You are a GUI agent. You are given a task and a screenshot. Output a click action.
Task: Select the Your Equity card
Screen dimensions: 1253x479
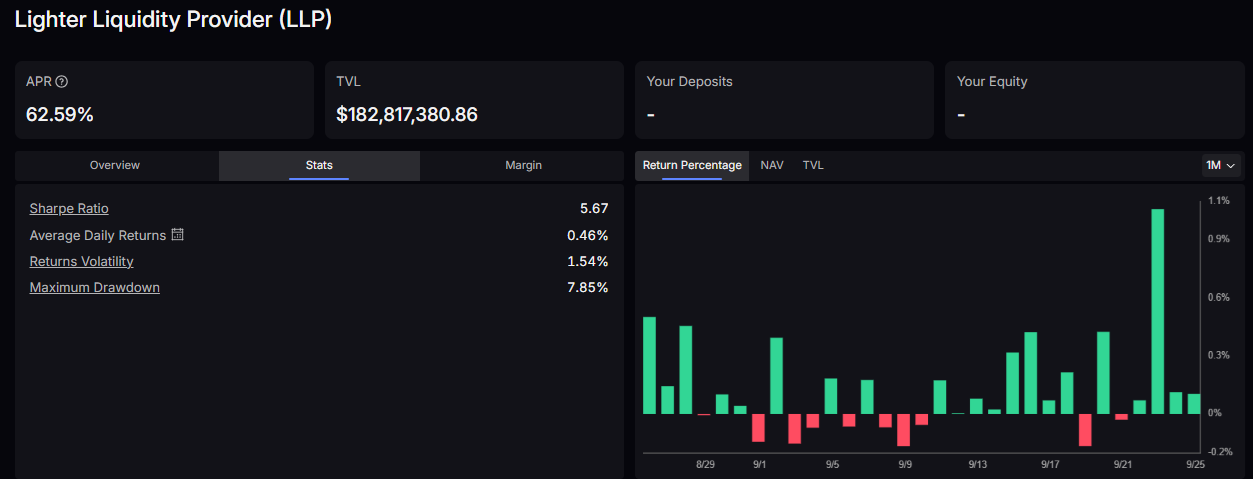pyautogui.click(x=1094, y=100)
